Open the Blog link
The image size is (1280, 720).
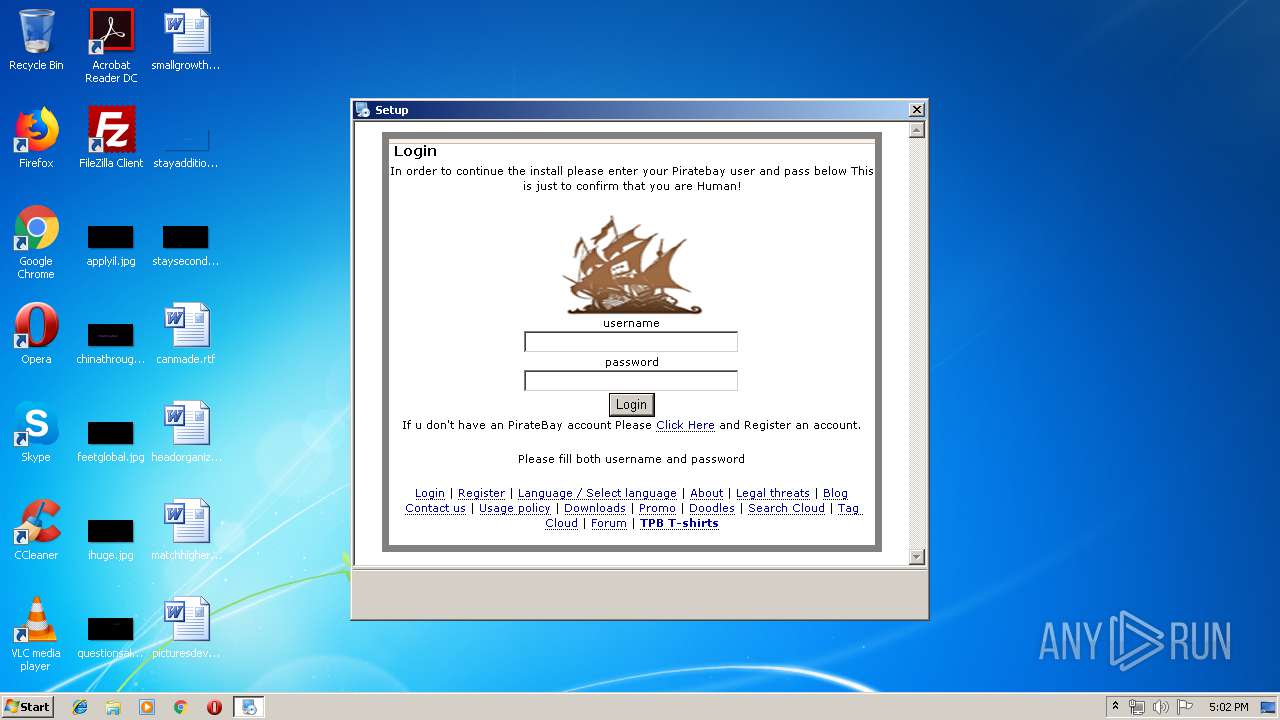click(x=835, y=493)
